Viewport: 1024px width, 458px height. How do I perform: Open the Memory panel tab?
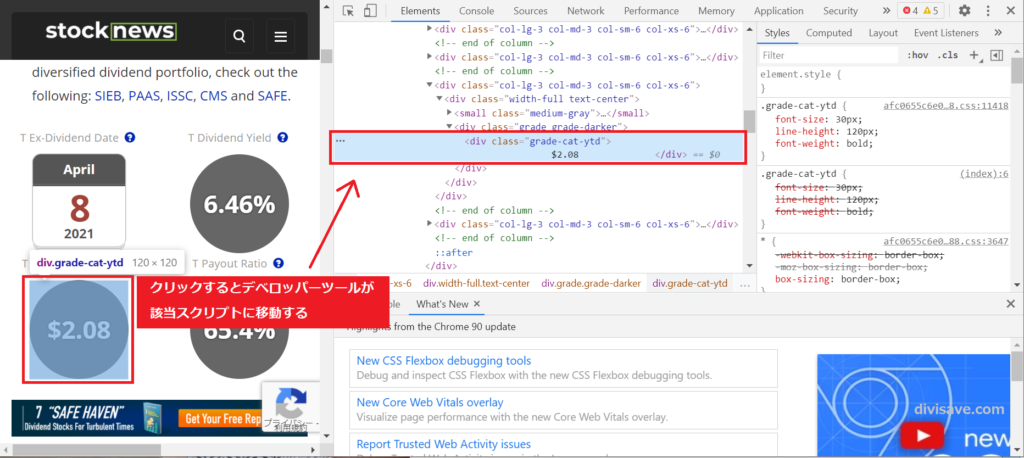[x=716, y=11]
